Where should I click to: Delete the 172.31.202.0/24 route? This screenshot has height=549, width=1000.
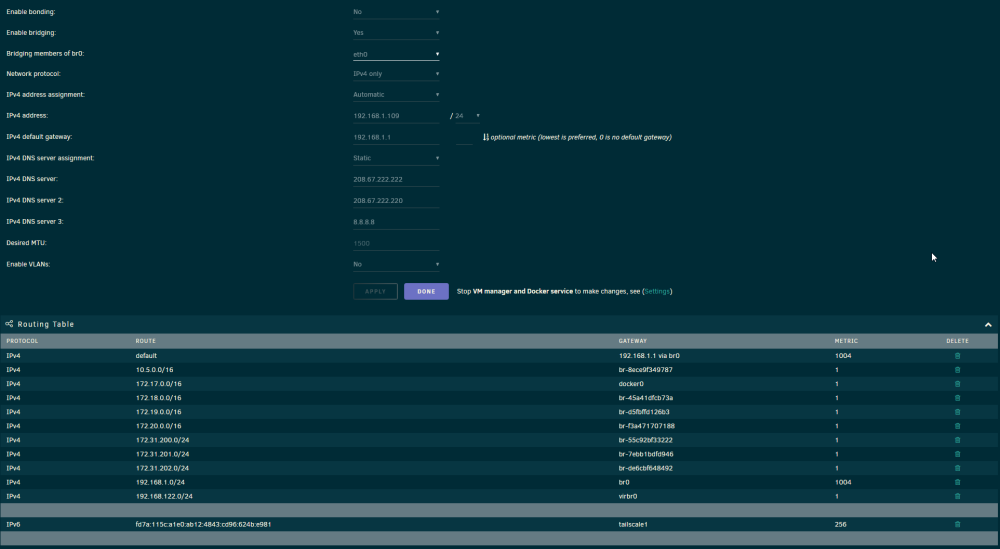coord(957,468)
